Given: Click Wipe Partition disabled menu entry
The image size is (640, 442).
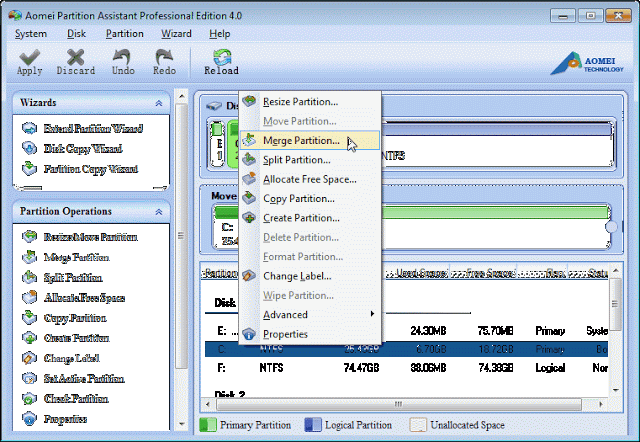Looking at the screenshot, I should tap(310, 295).
